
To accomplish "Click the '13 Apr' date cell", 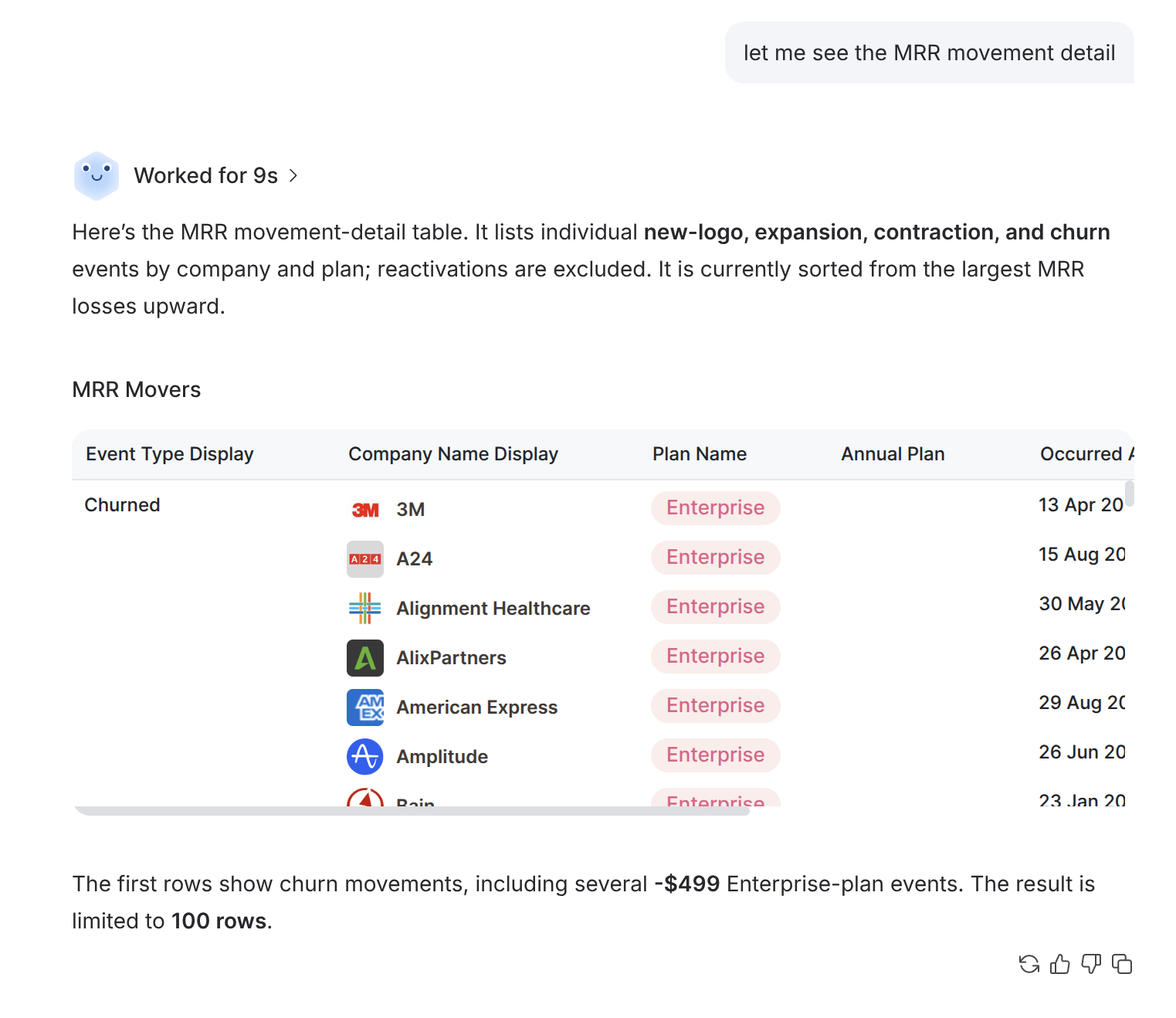I will coord(1081,505).
